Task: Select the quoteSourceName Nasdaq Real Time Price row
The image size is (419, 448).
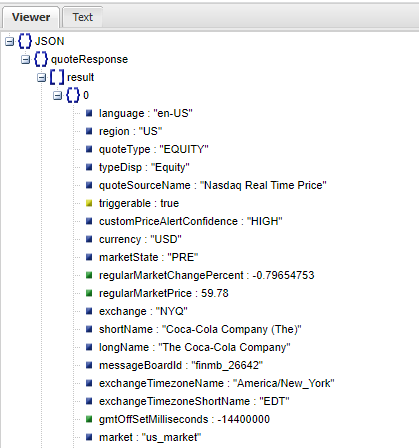Action: 213,185
